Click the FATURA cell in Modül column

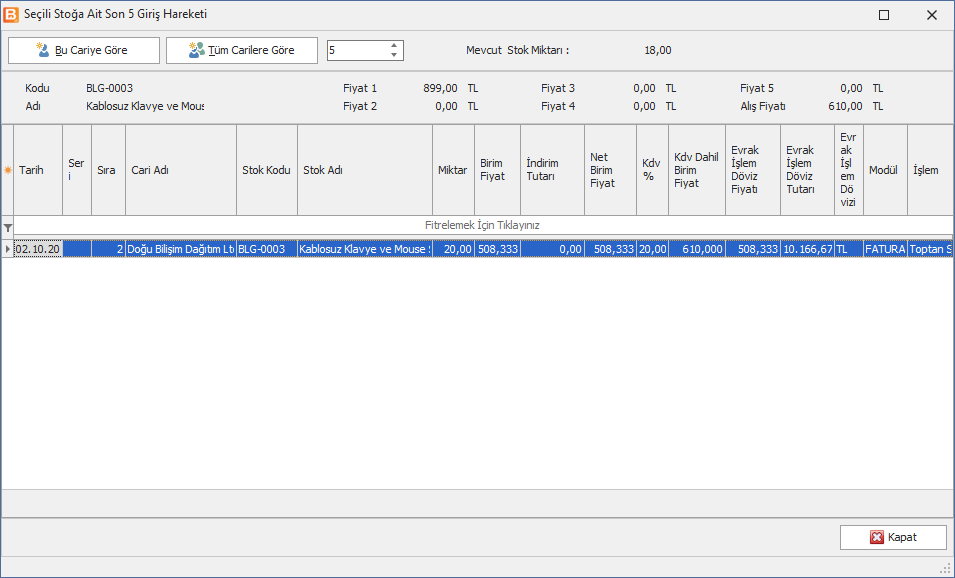(886, 248)
